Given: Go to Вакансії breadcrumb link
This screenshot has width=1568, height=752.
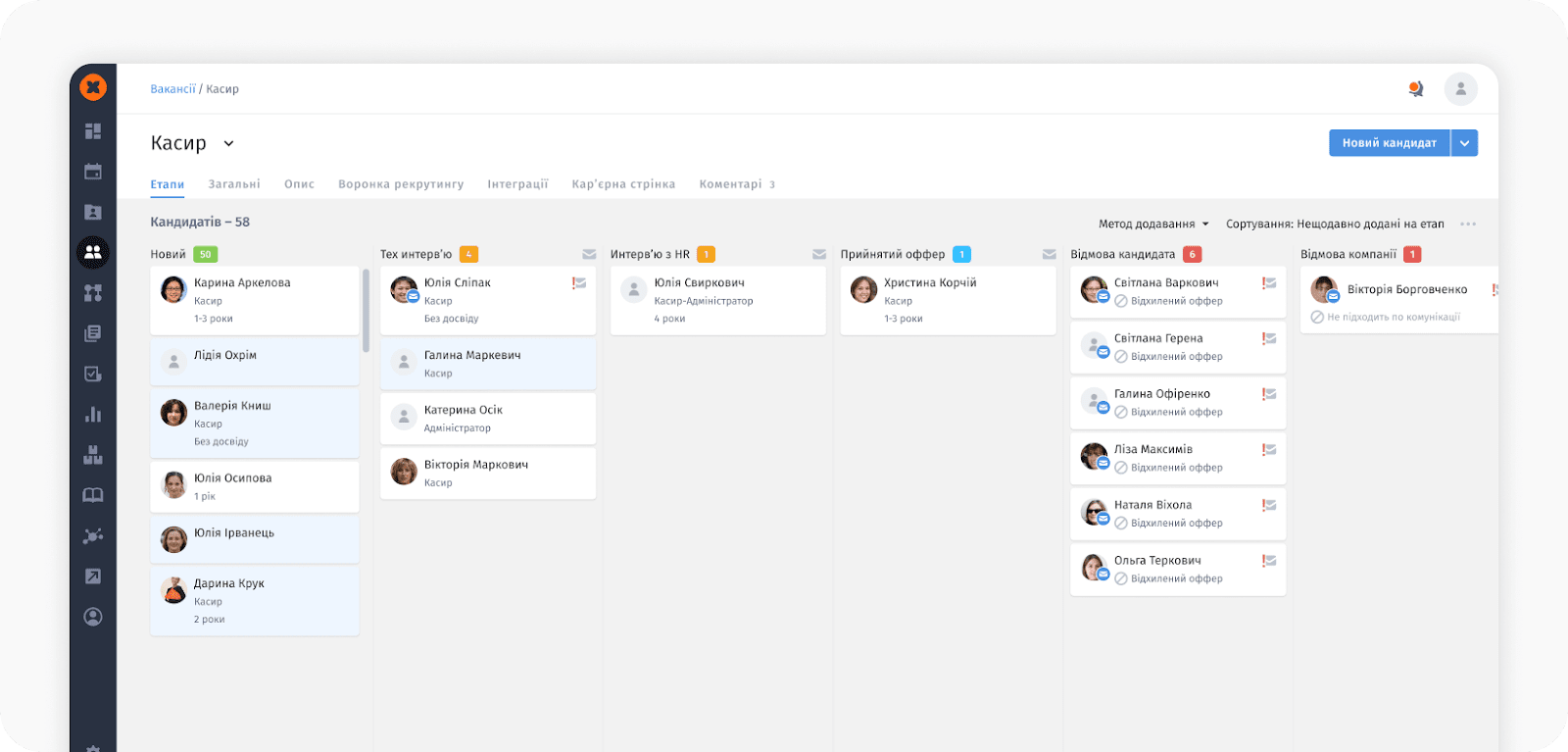Looking at the screenshot, I should (x=172, y=89).
